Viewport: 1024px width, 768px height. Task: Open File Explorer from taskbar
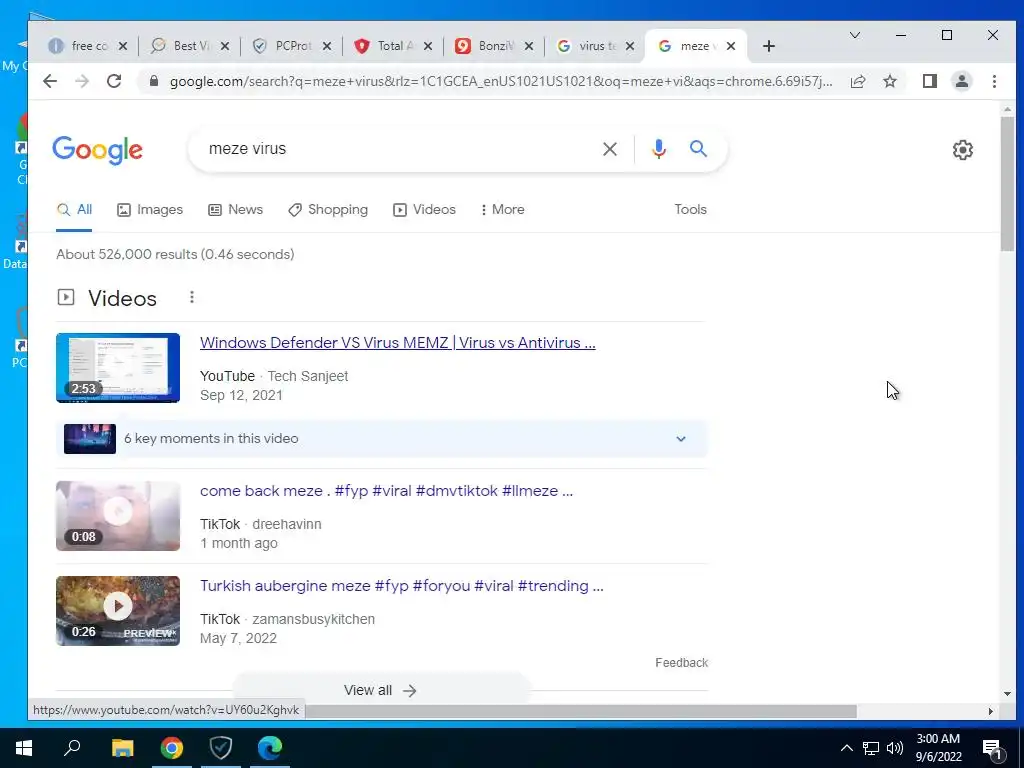(x=122, y=748)
